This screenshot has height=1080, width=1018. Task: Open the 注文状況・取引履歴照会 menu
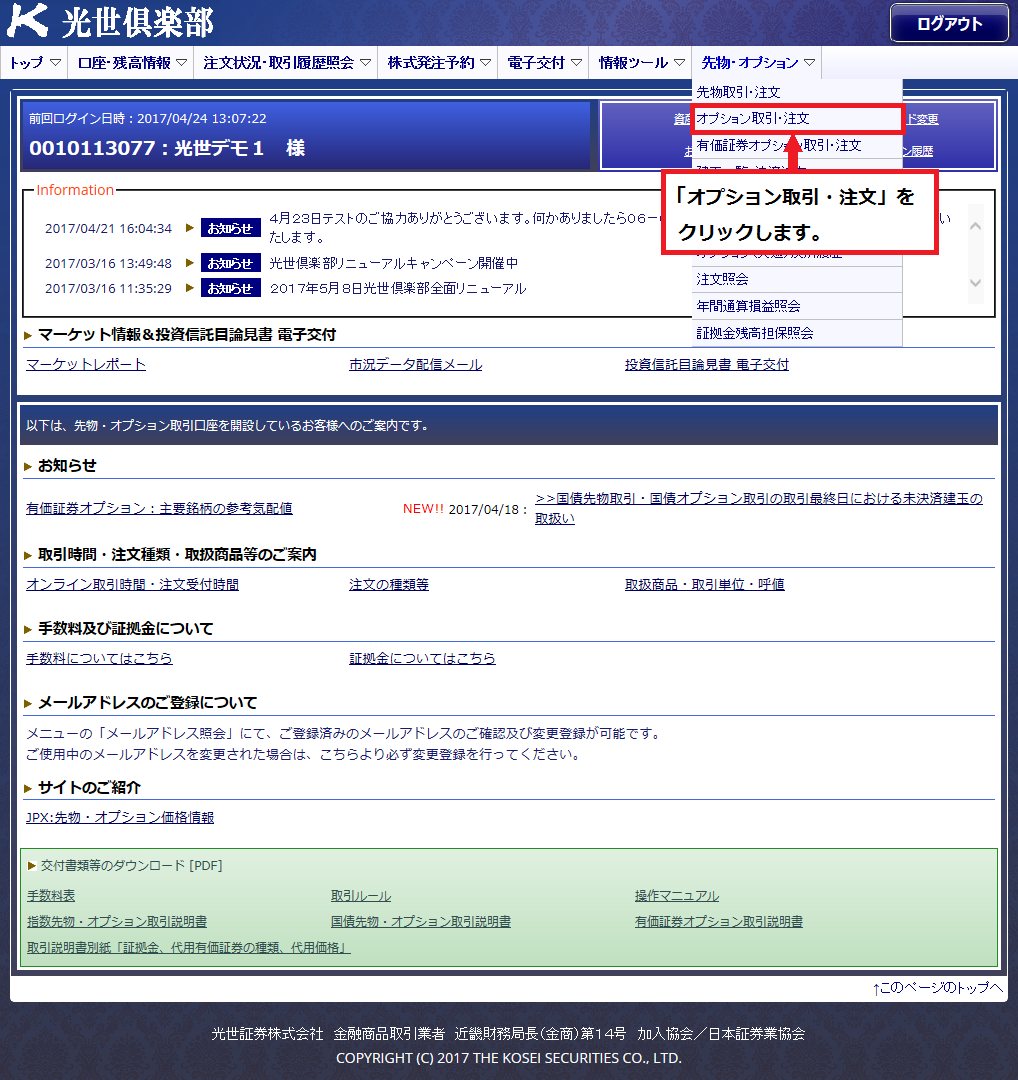[x=286, y=63]
